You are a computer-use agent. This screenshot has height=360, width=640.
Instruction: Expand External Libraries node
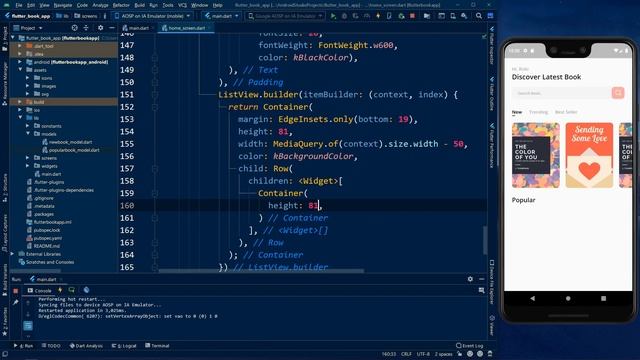tap(12, 254)
